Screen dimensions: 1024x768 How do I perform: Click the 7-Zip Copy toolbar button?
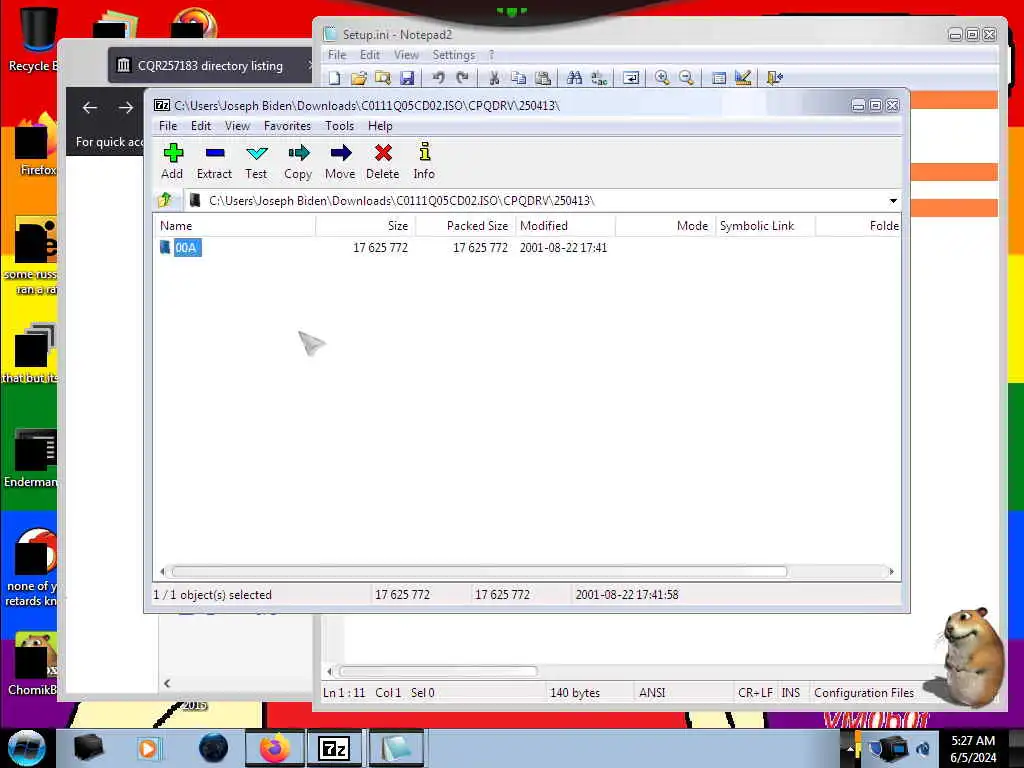pos(298,161)
